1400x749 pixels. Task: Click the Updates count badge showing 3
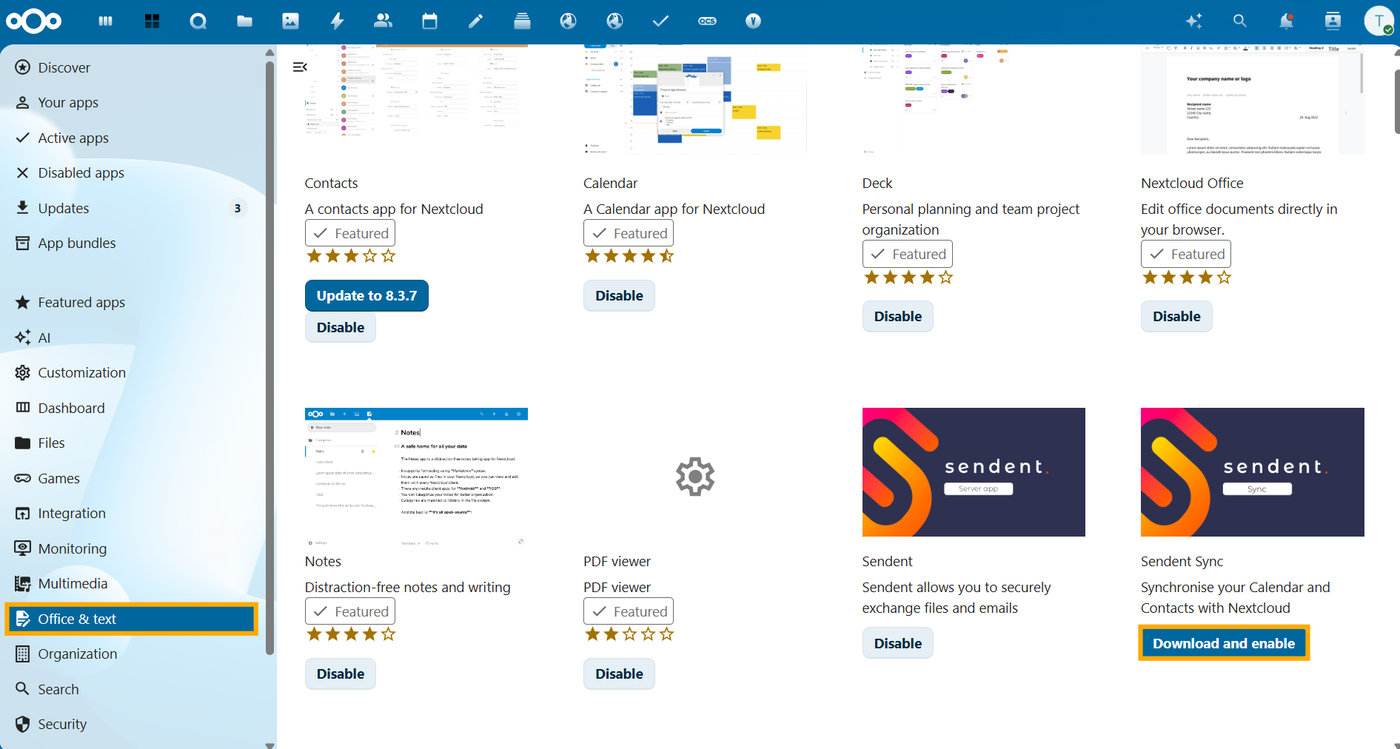237,208
